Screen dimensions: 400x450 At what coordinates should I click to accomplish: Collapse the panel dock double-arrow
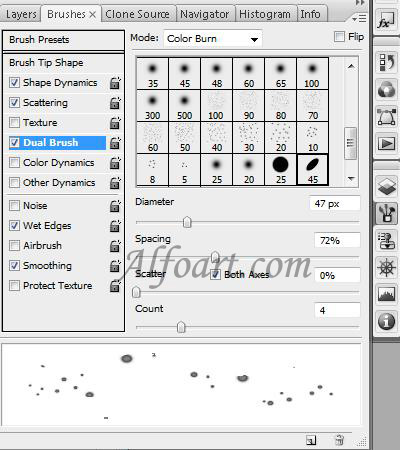360,3
